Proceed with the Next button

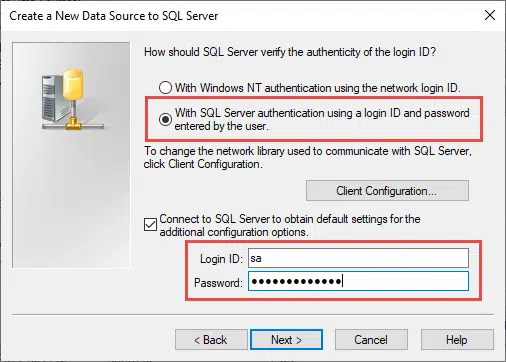(286, 340)
